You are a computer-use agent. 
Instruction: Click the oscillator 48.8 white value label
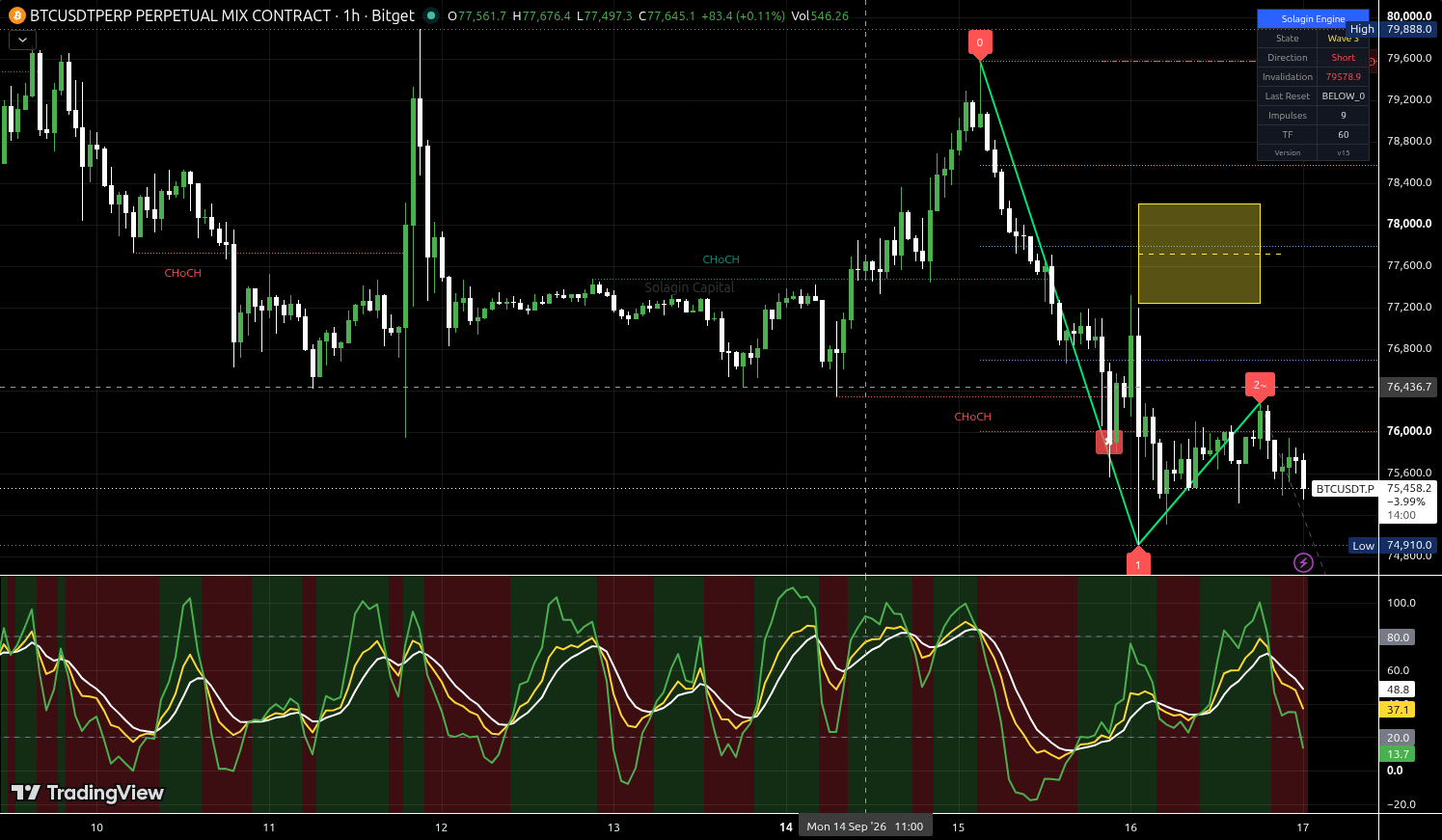[1398, 690]
